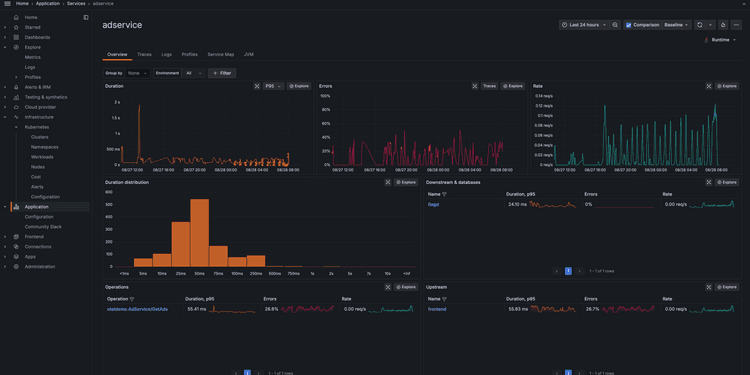Image resolution: width=750 pixels, height=375 pixels.
Task: Click the filter icon beside Operation column
Action: (x=132, y=299)
